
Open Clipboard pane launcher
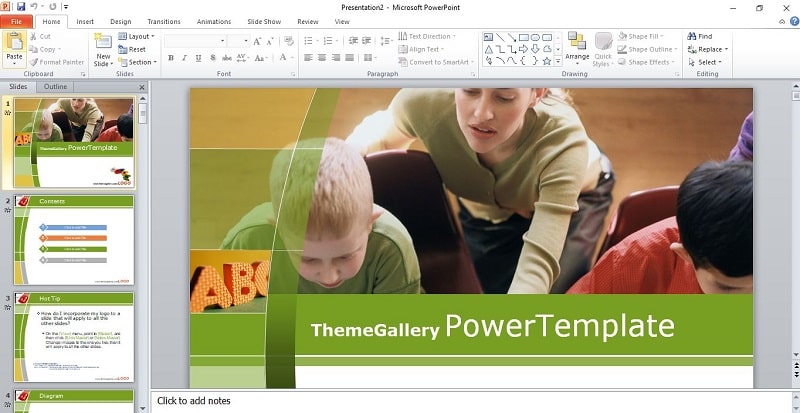(83, 75)
